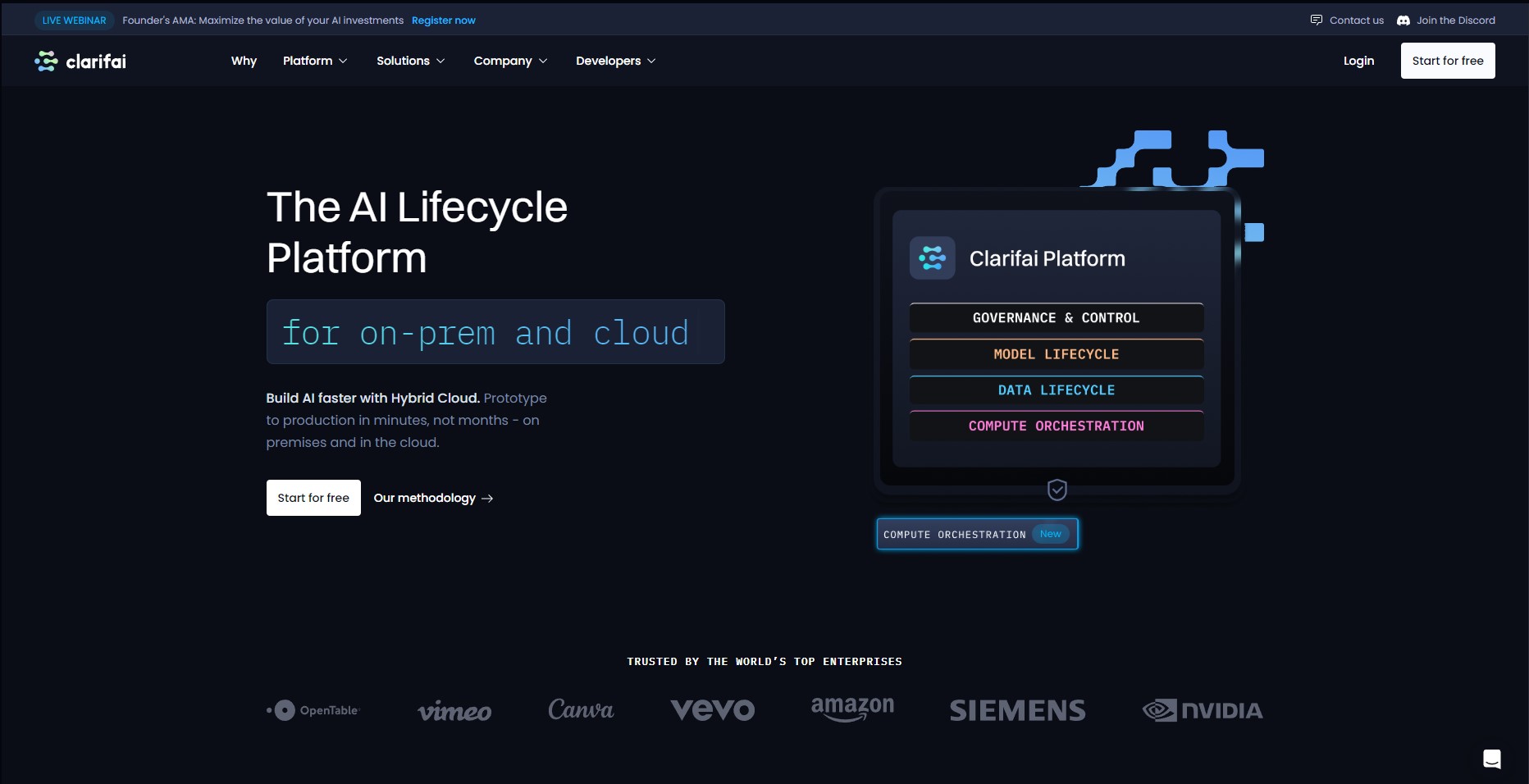
Task: Click the LIVE WEBINAR badge
Action: [x=74, y=21]
